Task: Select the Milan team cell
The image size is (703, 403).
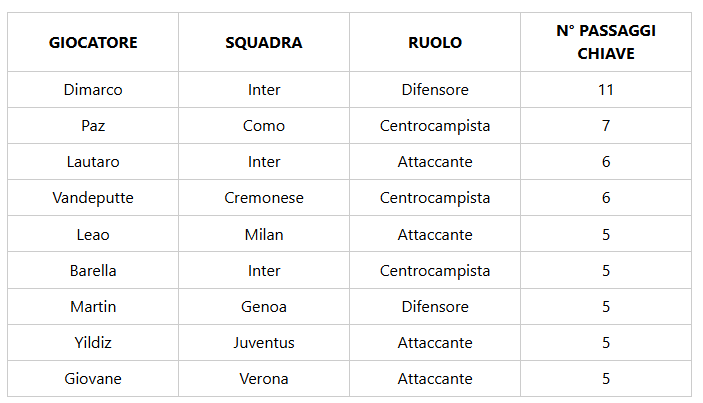Action: click(x=264, y=235)
